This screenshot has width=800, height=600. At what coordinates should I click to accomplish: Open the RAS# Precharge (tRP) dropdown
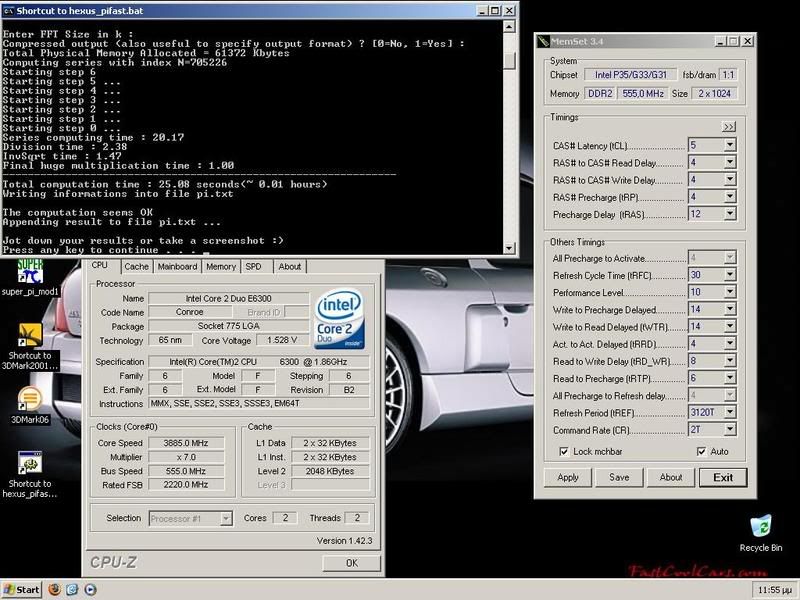click(x=730, y=197)
